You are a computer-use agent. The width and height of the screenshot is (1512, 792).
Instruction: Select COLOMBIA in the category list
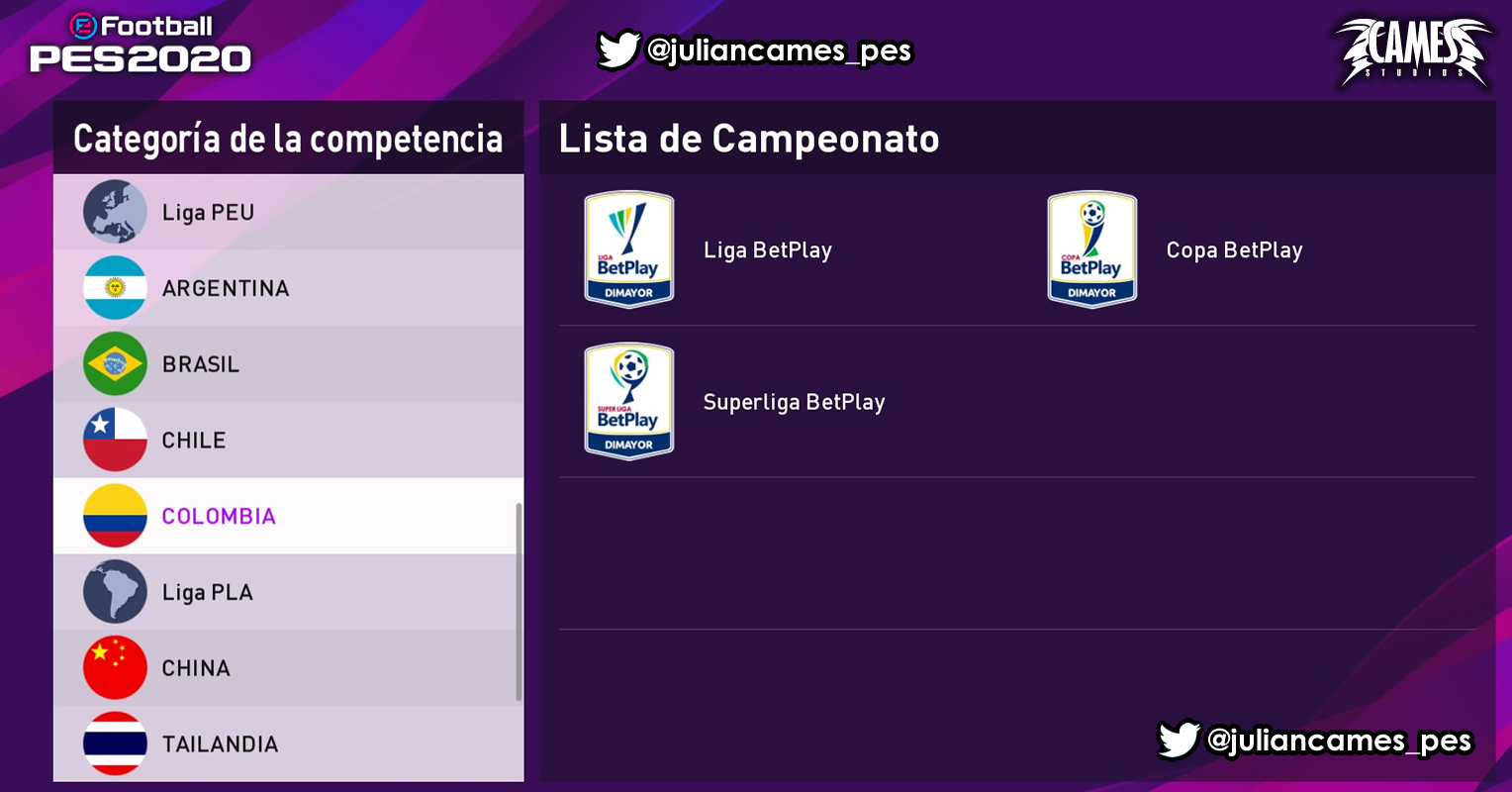[x=288, y=516]
